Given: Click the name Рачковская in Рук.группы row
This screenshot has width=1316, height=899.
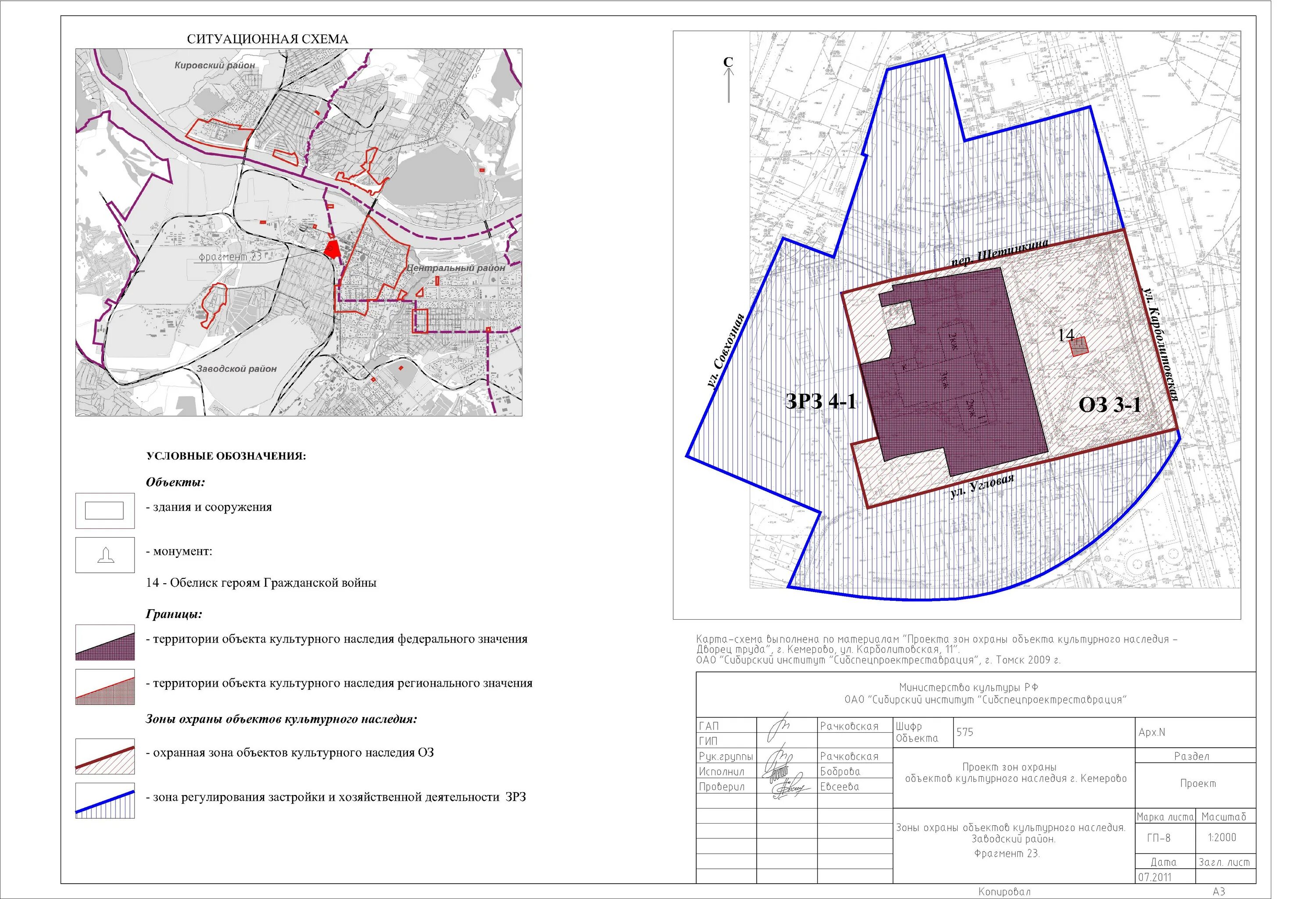Looking at the screenshot, I should click(849, 756).
